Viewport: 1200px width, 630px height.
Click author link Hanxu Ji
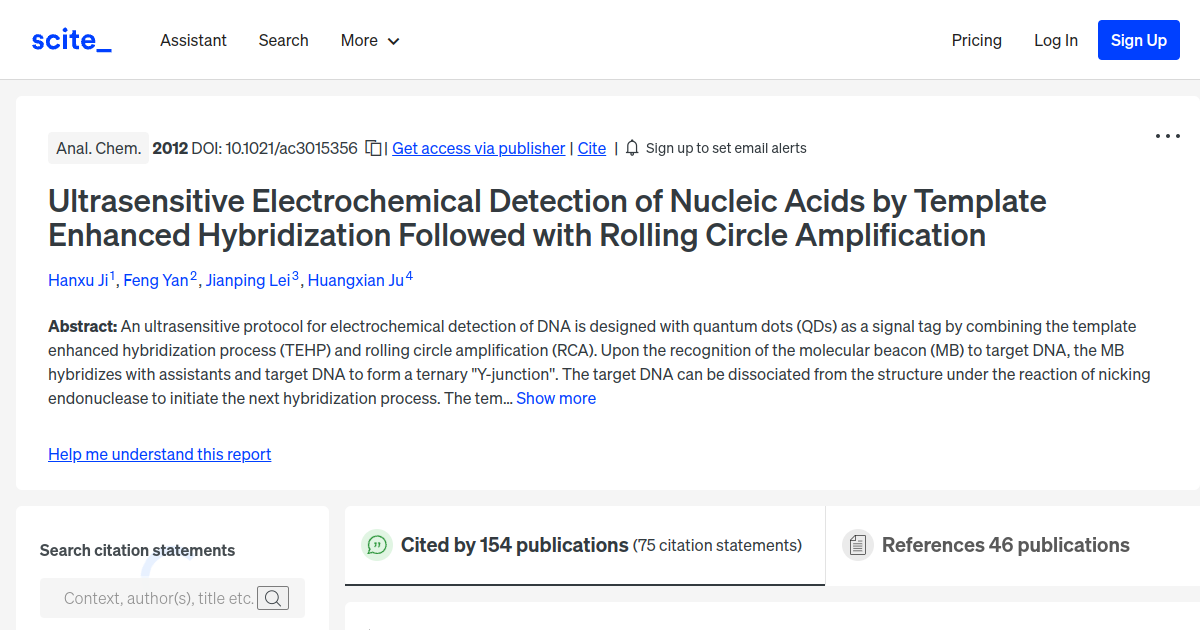pos(79,280)
